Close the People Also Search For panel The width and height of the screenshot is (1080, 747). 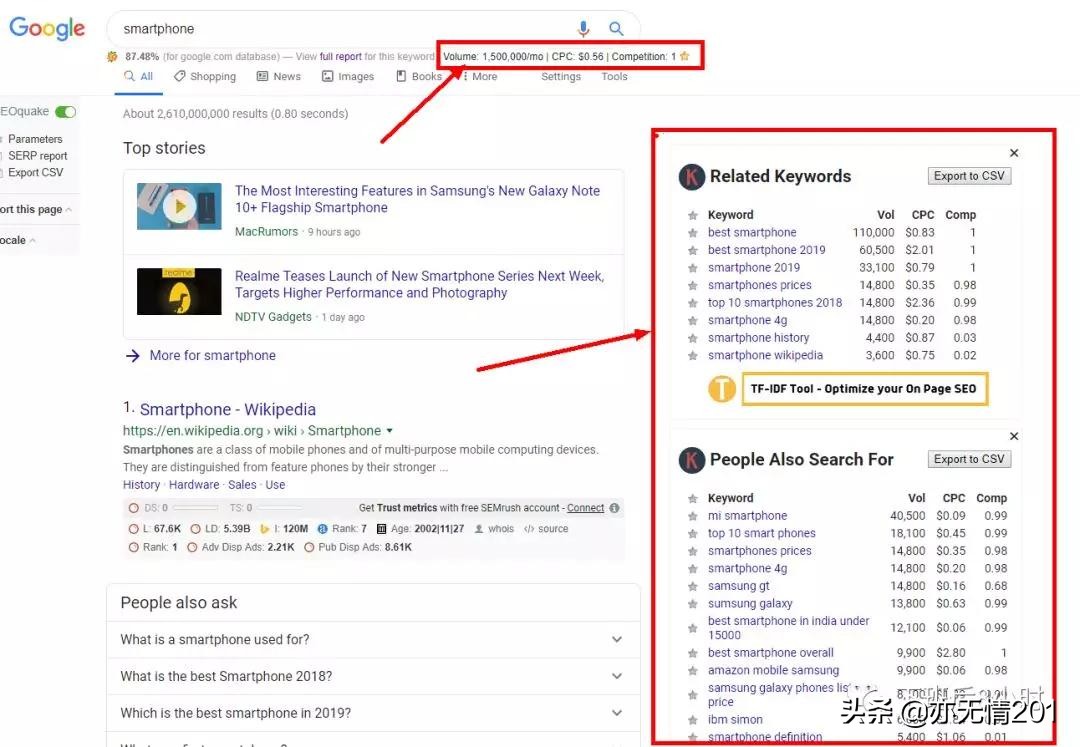[1014, 436]
